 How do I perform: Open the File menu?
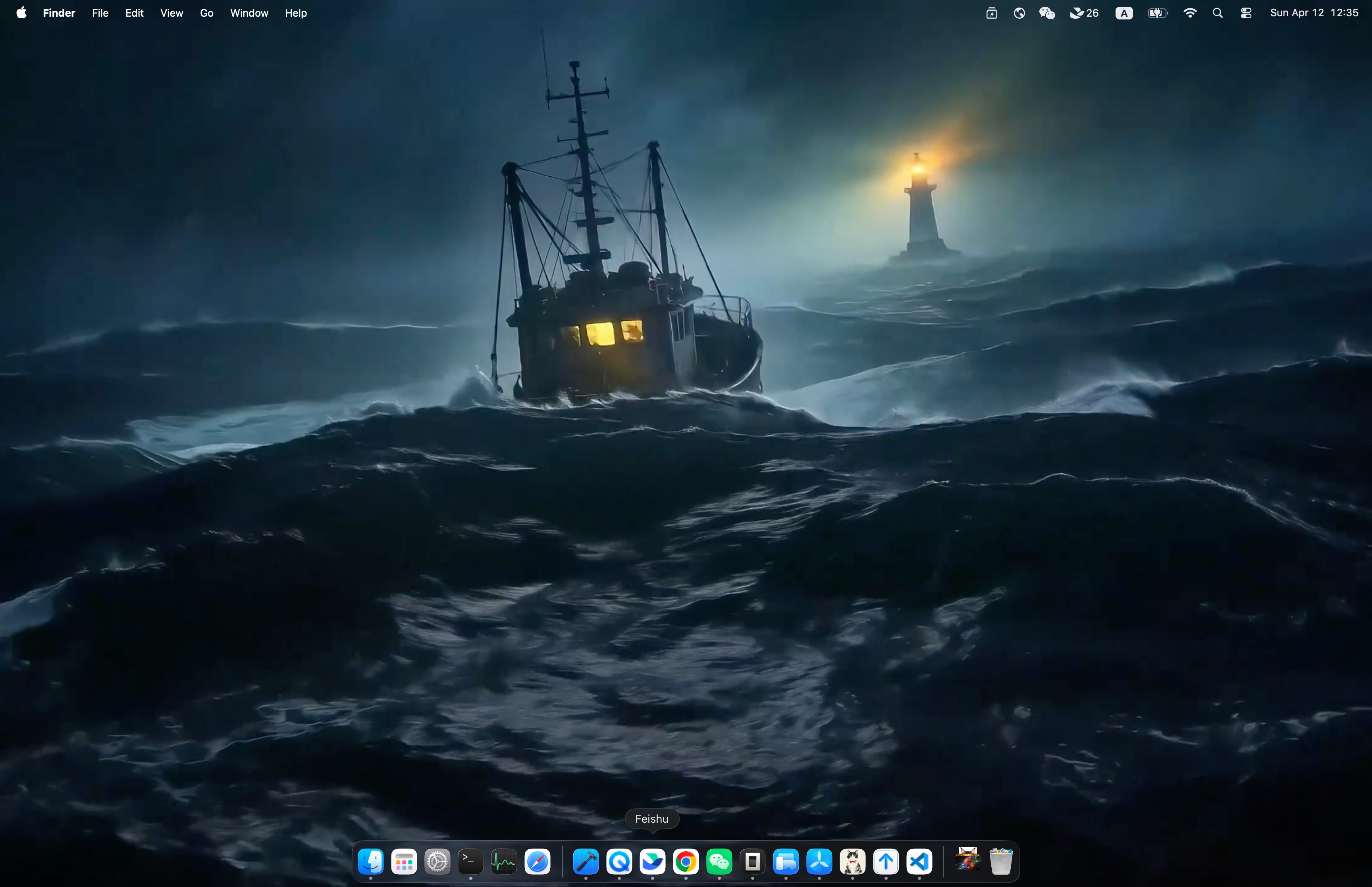tap(100, 13)
